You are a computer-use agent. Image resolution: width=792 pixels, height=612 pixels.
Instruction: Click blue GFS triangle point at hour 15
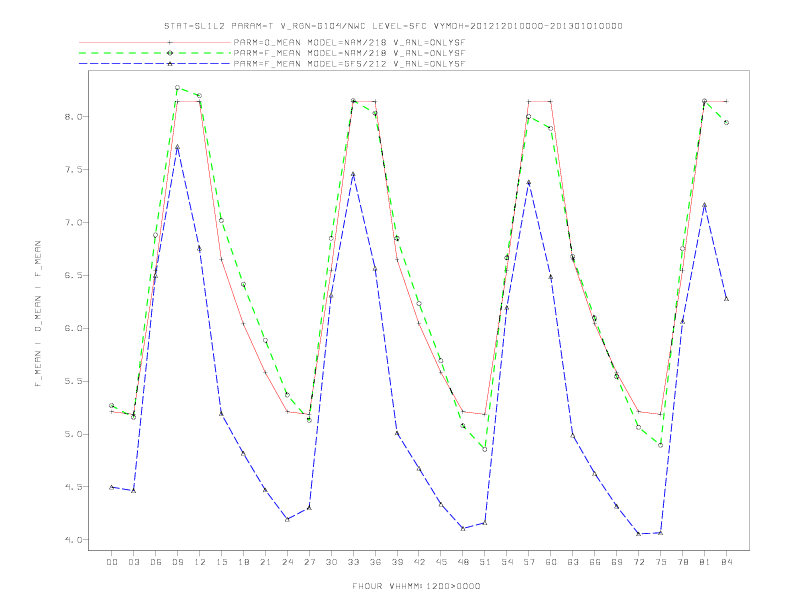[221, 414]
